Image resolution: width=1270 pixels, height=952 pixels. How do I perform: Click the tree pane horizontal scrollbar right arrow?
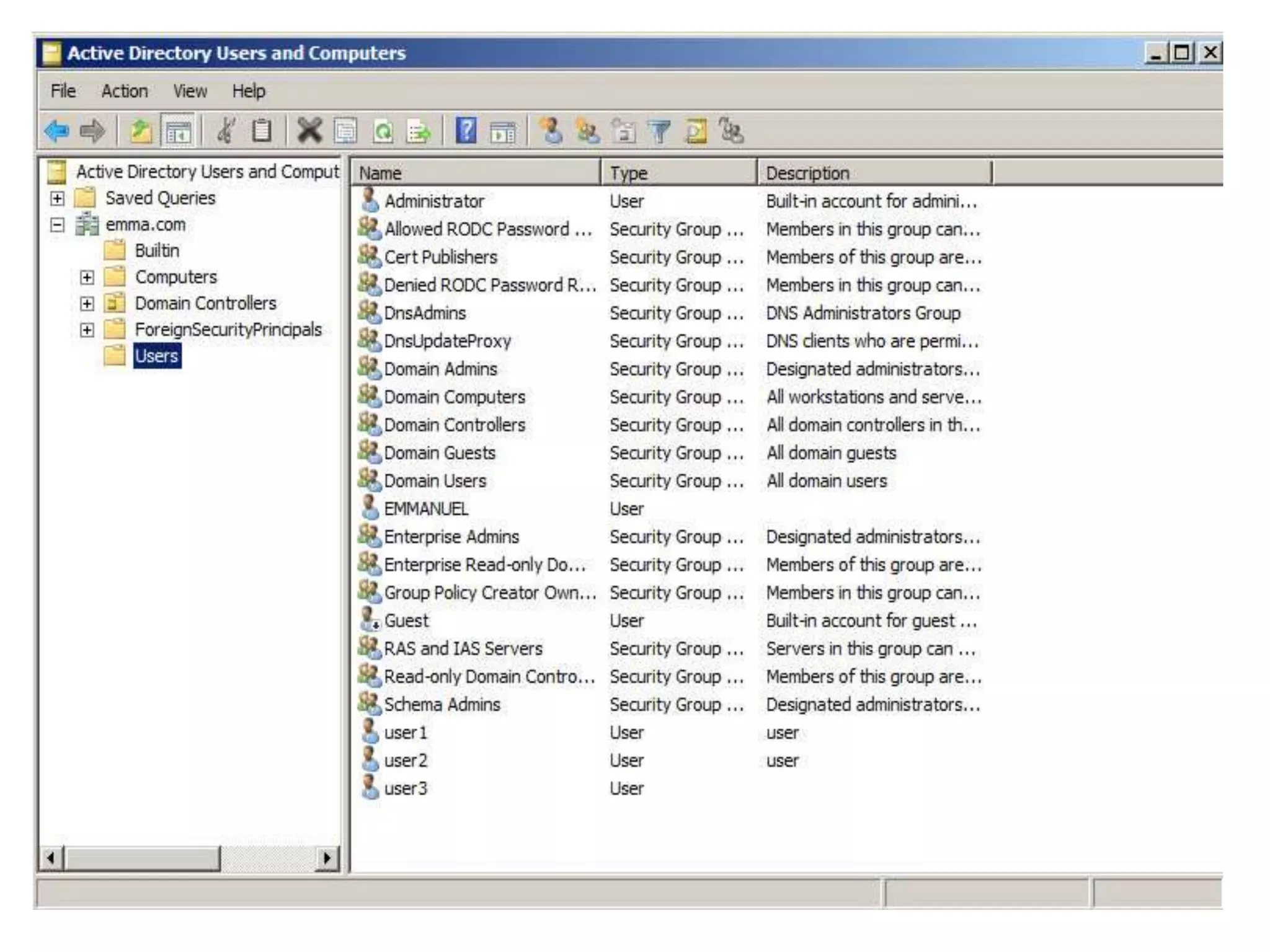pyautogui.click(x=327, y=858)
